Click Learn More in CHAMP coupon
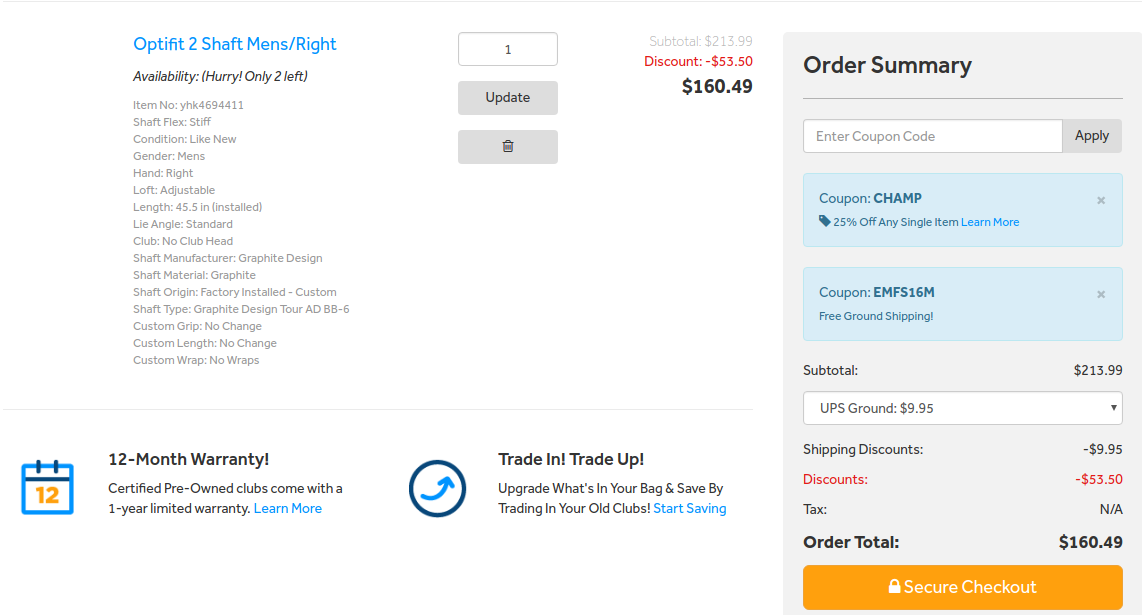This screenshot has width=1142, height=615. [990, 222]
